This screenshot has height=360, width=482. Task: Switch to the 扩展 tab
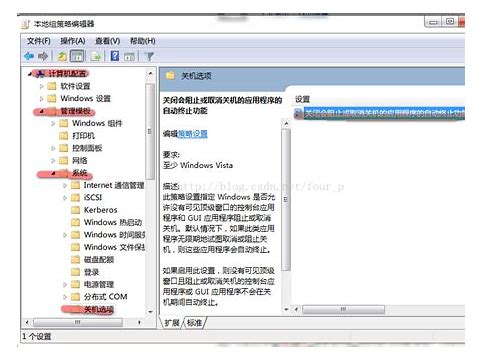(172, 323)
